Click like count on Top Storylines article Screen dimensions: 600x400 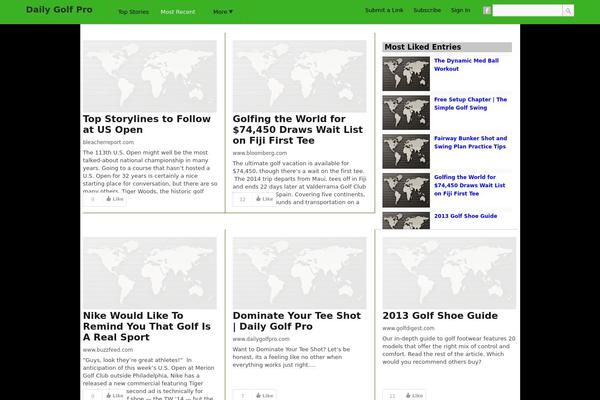[x=93, y=199]
